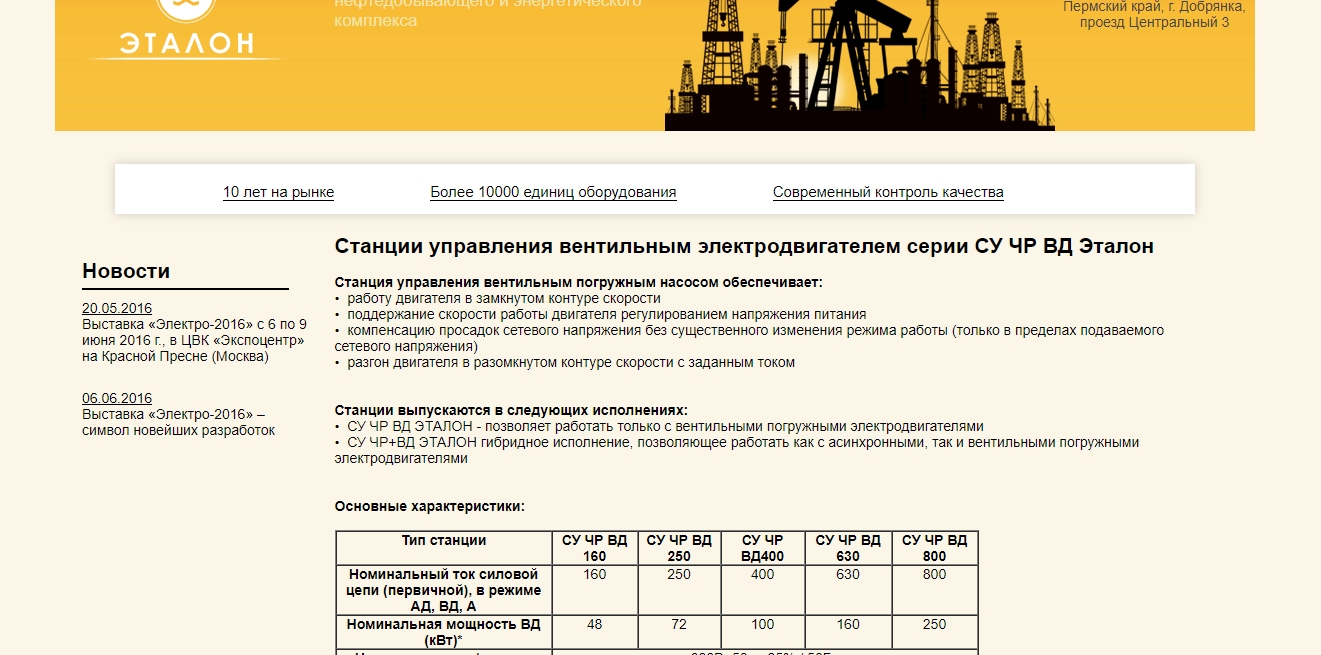This screenshot has width=1321, height=655.
Task: Click the "Основные характеристики:" heading
Action: click(x=429, y=507)
